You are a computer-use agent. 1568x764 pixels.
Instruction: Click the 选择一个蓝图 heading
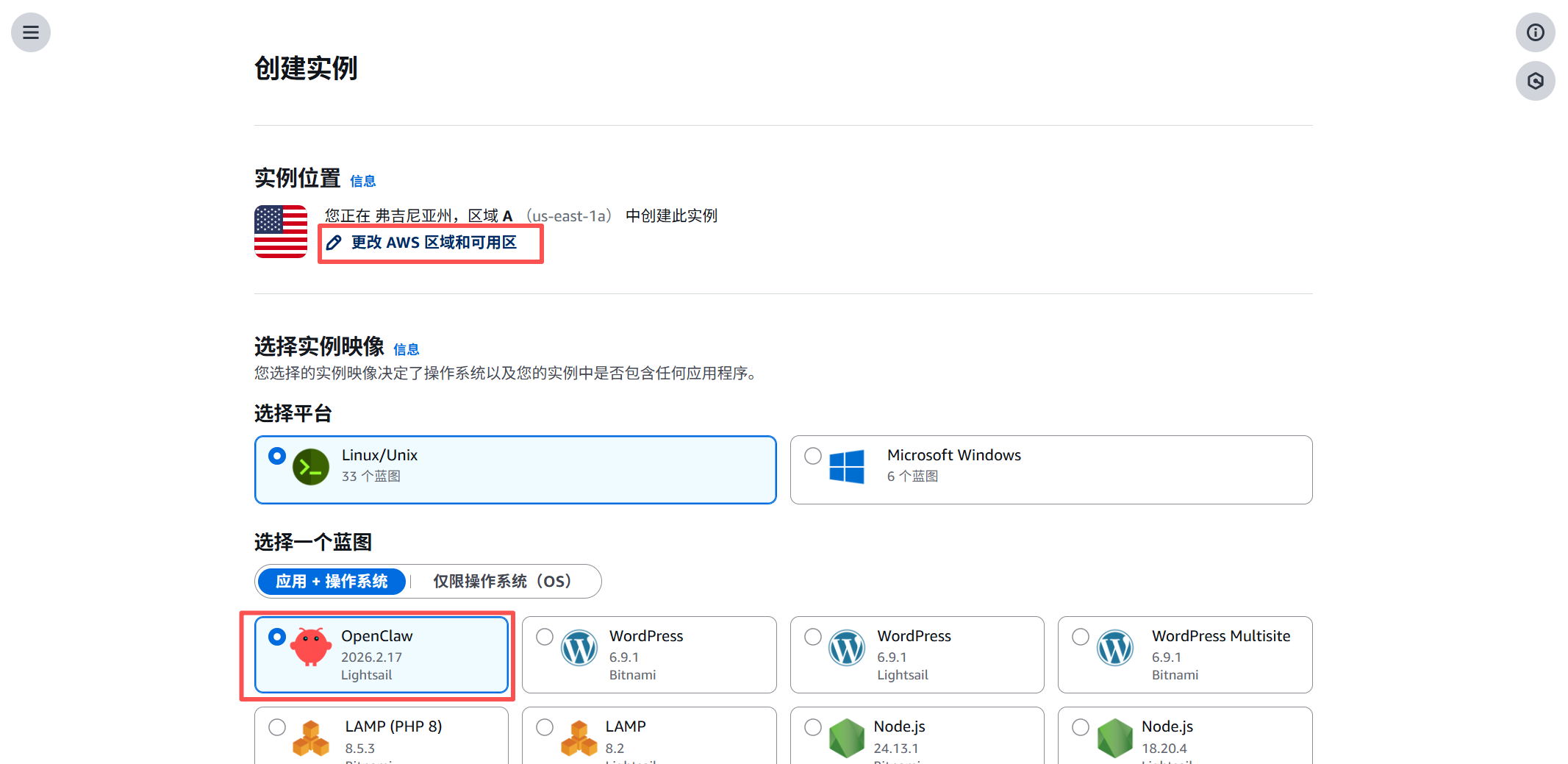pyautogui.click(x=313, y=542)
